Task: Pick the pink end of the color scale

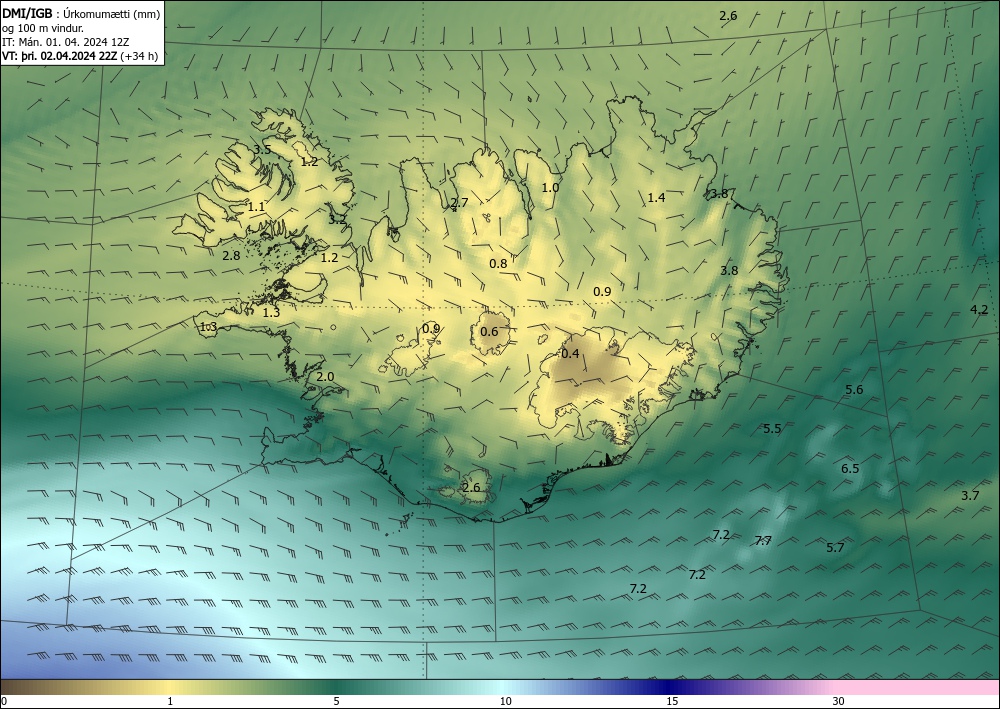Action: pyautogui.click(x=918, y=687)
